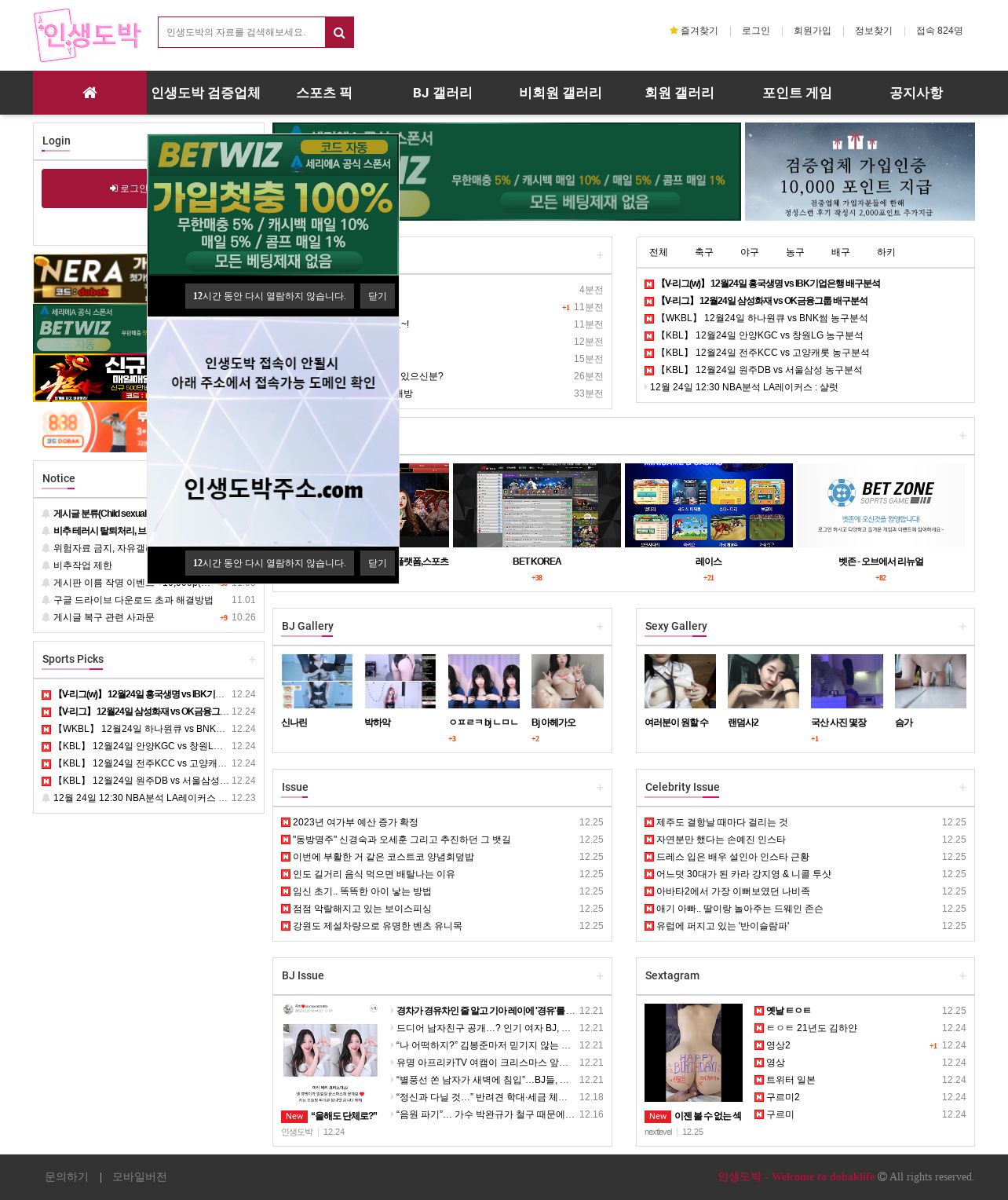Open 인도 길거리 음식 article
Image resolution: width=1008 pixels, height=1200 pixels.
click(374, 874)
